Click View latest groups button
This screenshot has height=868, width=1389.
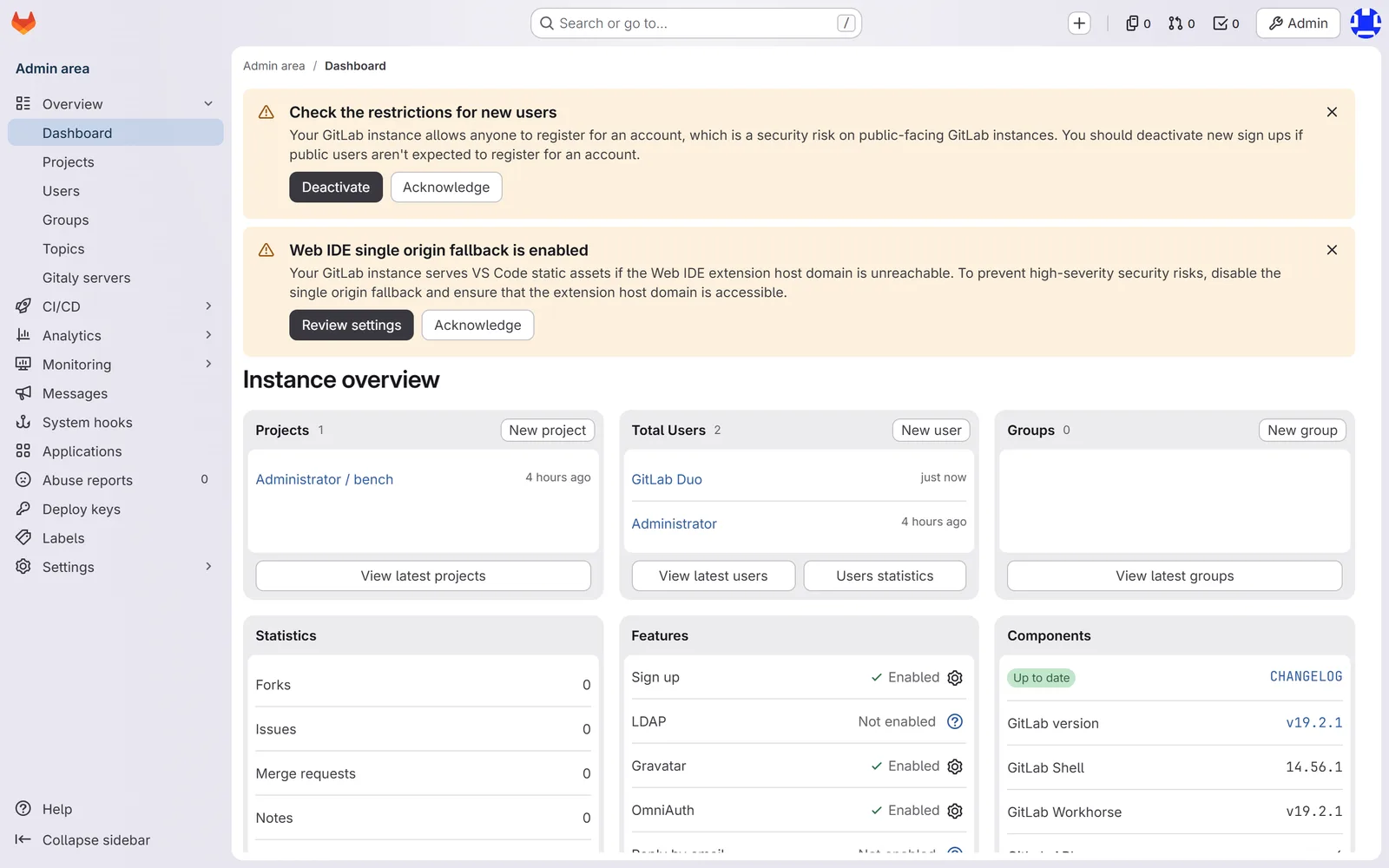pos(1175,576)
